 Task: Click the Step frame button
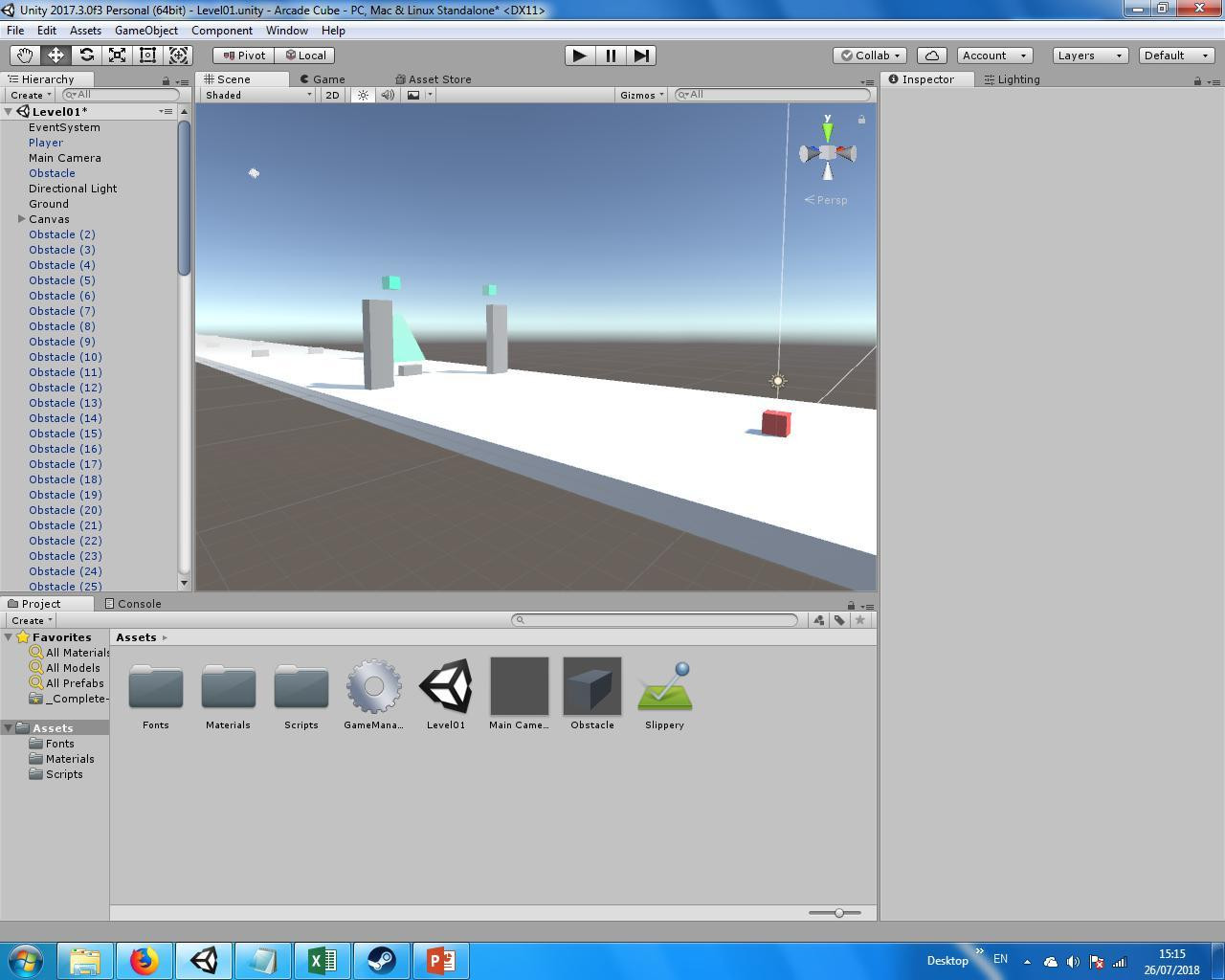tap(641, 56)
